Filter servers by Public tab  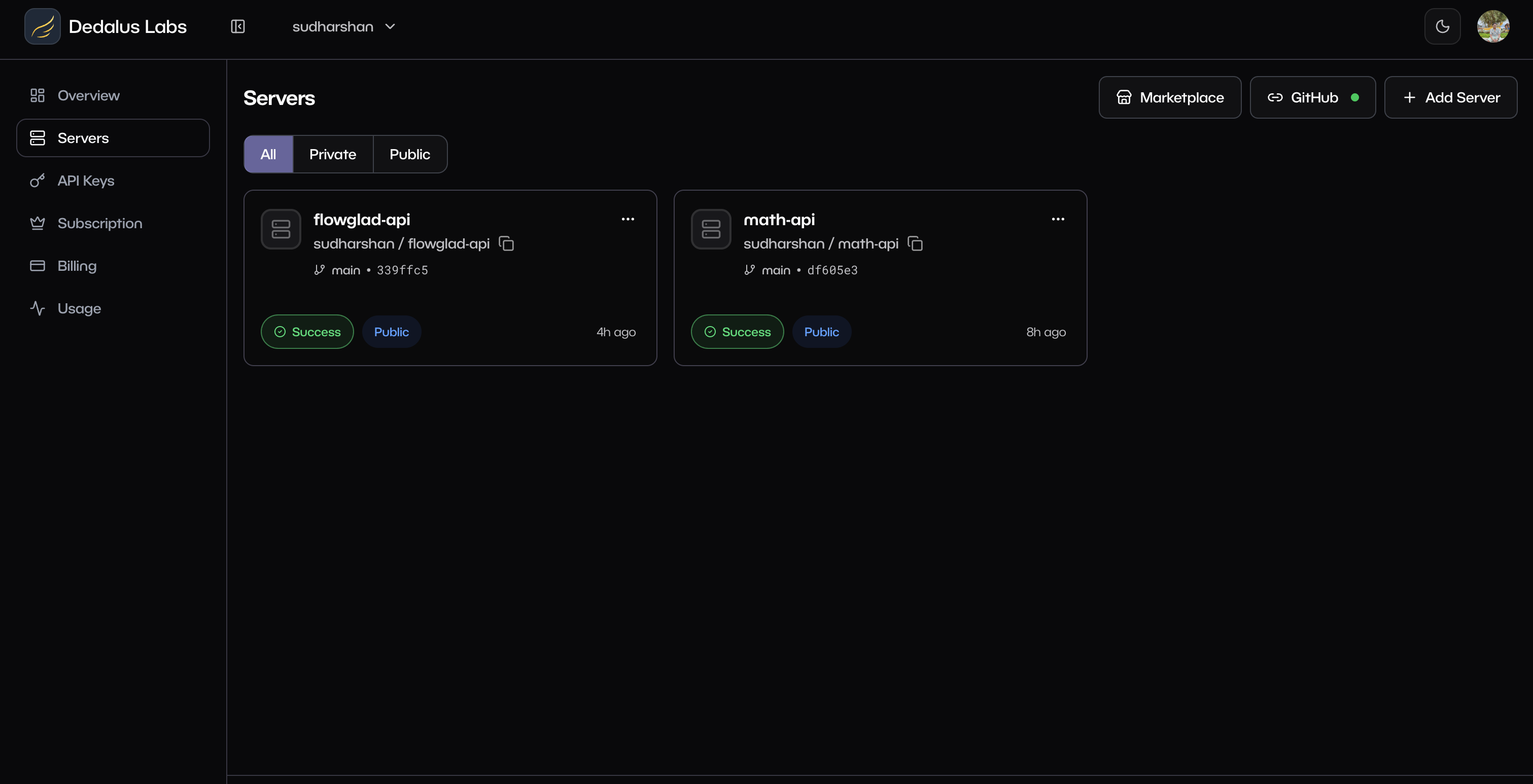pos(409,155)
